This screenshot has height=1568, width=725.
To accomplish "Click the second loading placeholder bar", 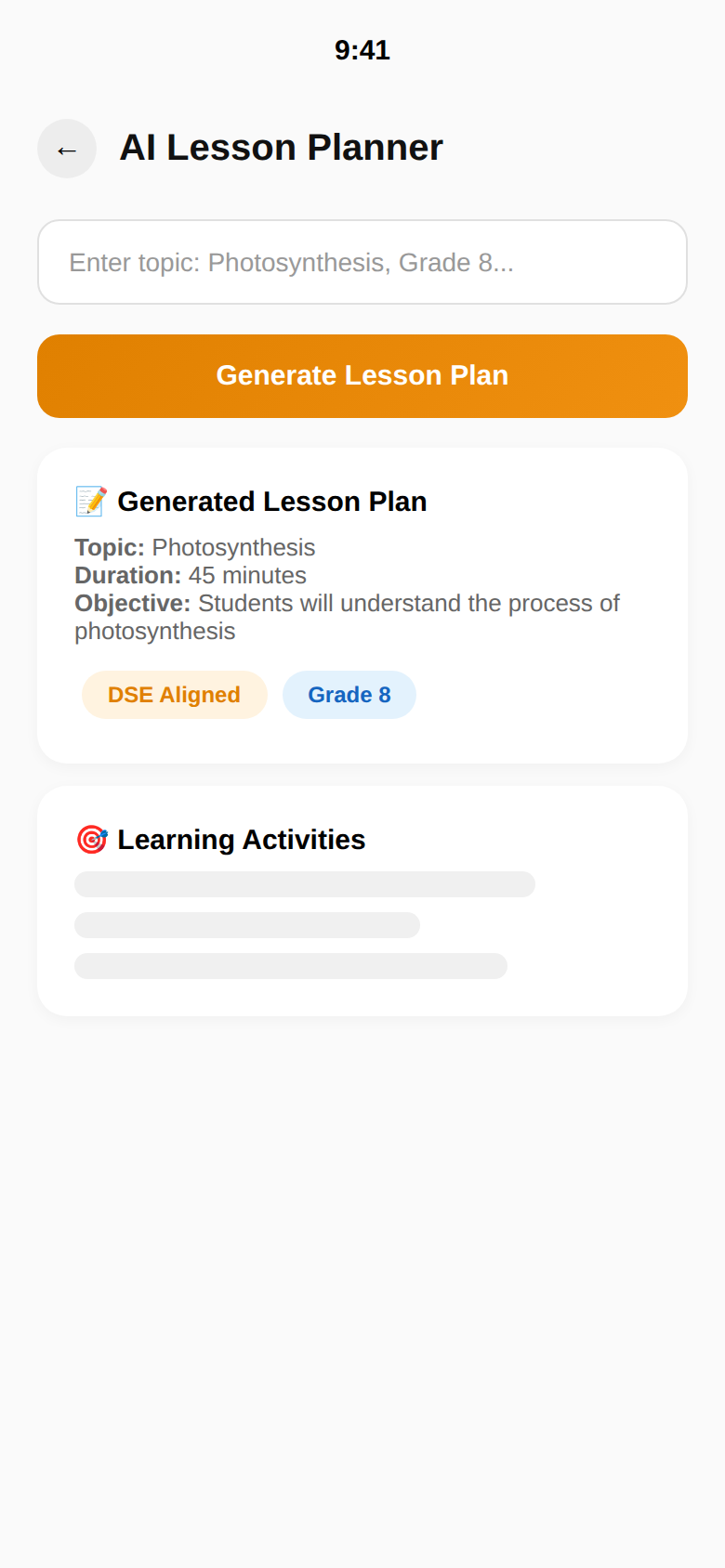I will point(247,925).
